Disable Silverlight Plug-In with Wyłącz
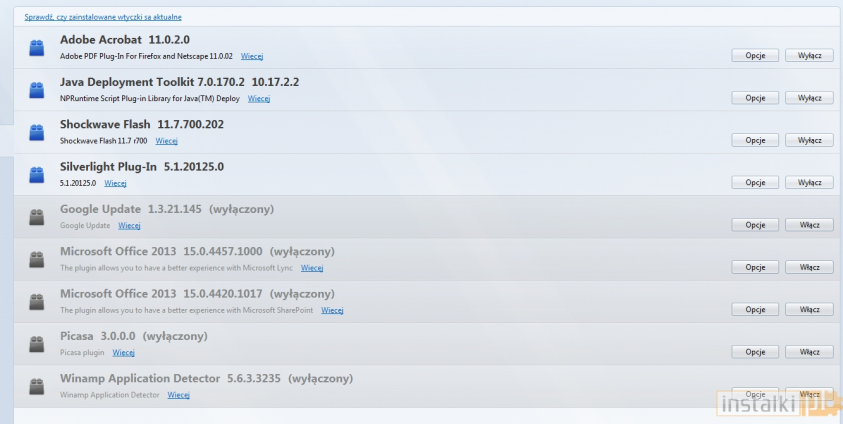Screen dimensions: 843x424 point(809,183)
